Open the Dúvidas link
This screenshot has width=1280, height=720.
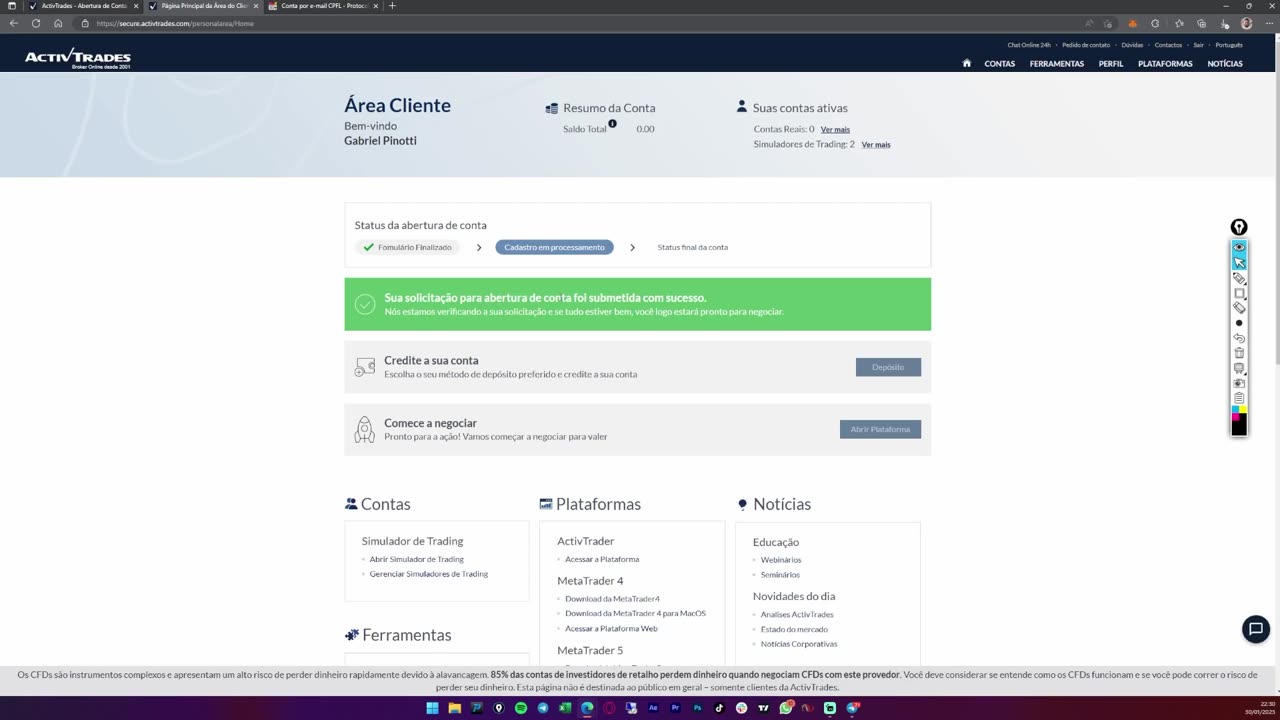tap(1132, 45)
